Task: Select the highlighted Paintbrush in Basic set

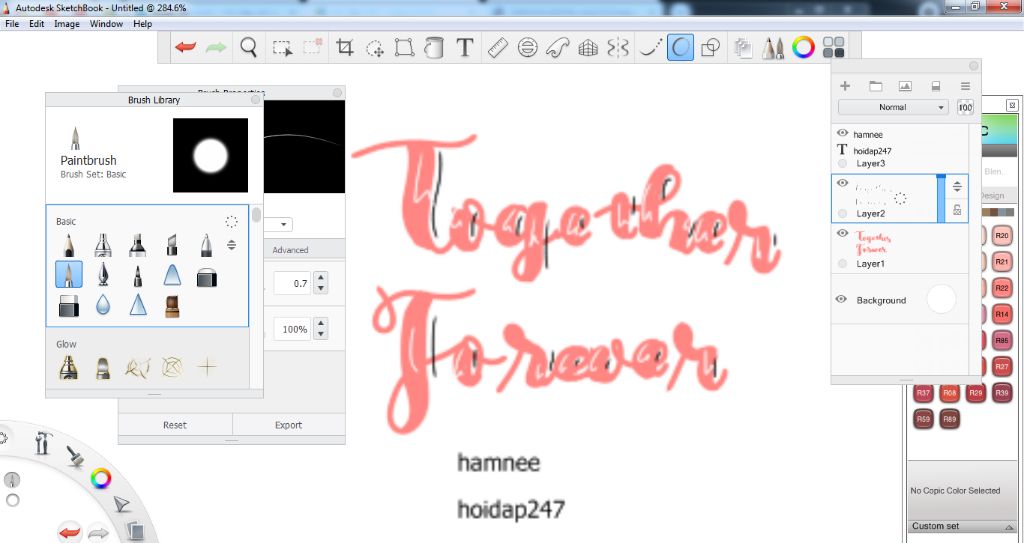Action: click(x=69, y=274)
